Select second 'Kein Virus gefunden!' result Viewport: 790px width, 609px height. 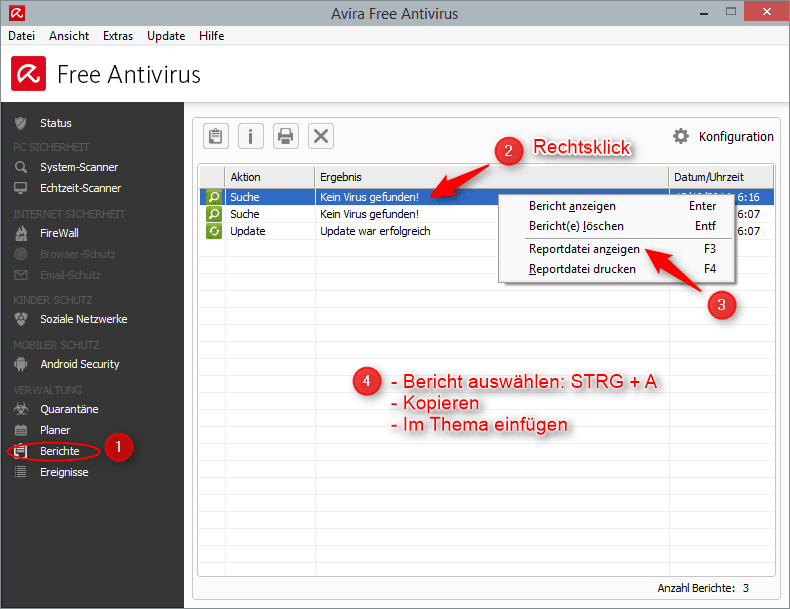click(369, 214)
